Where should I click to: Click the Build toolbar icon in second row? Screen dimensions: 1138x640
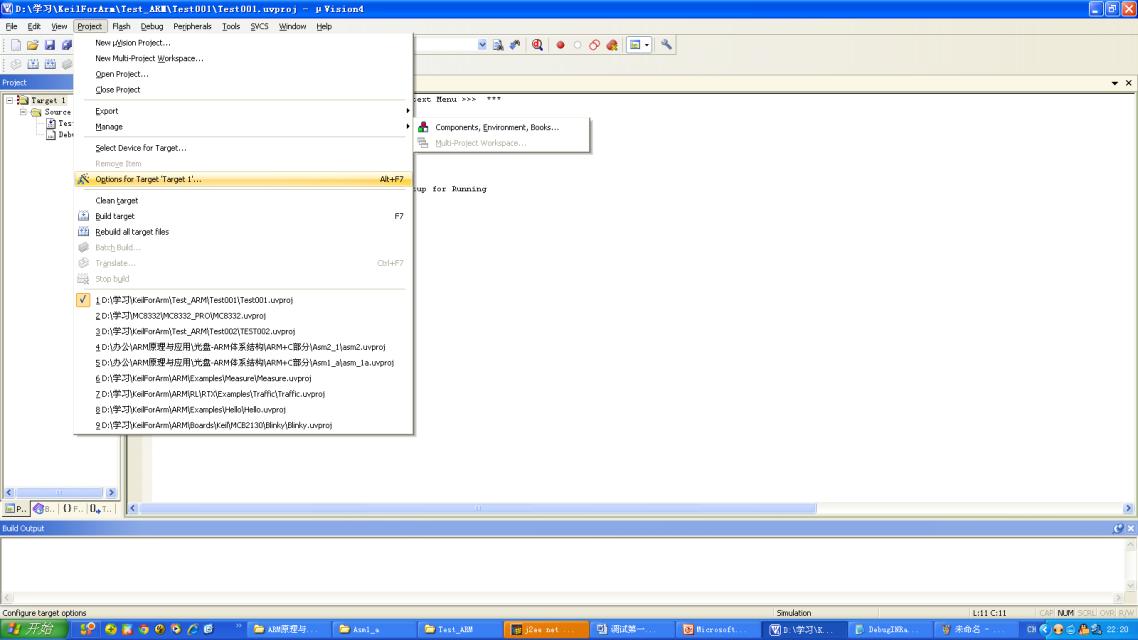point(33,65)
